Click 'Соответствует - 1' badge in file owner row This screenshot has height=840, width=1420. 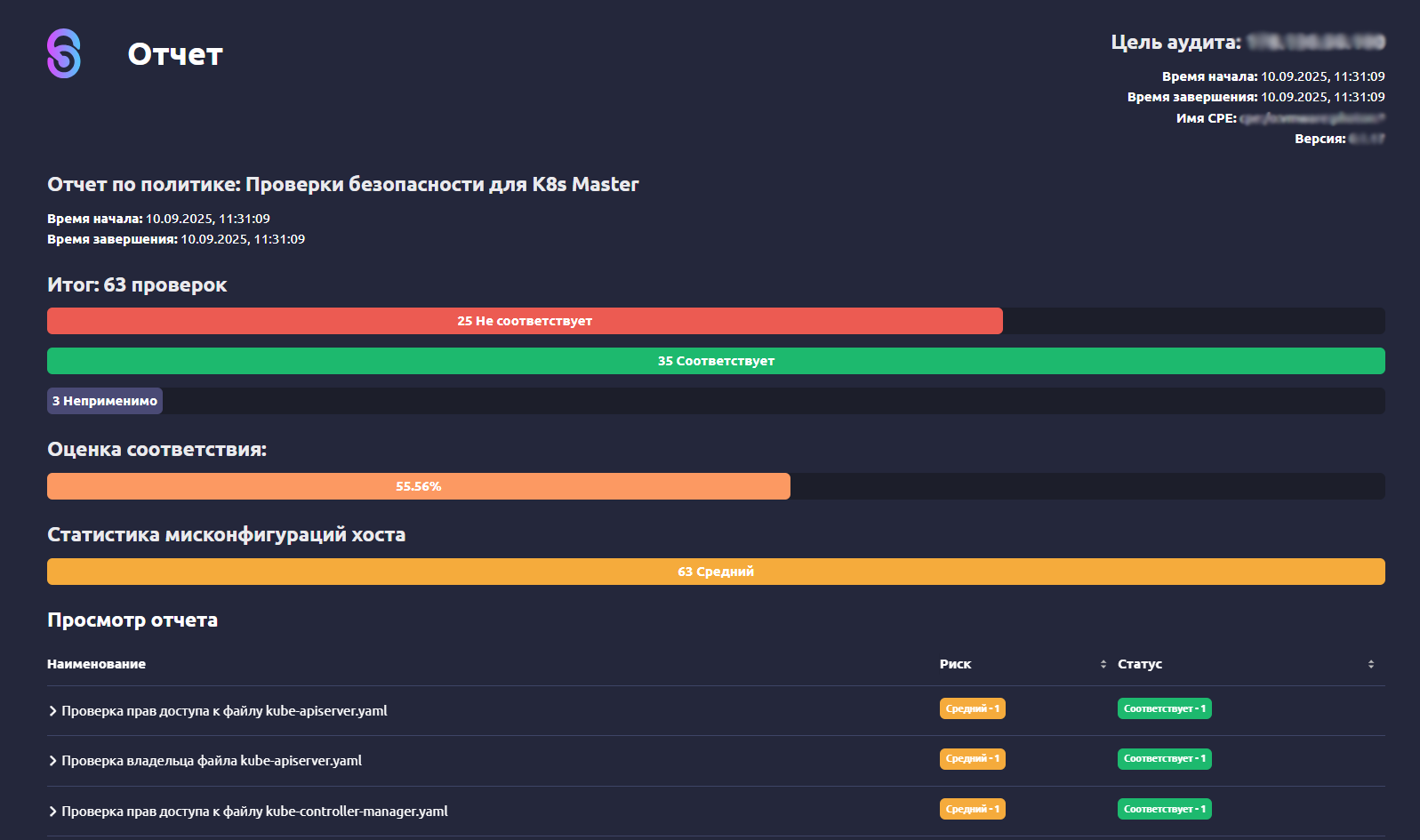click(1164, 758)
